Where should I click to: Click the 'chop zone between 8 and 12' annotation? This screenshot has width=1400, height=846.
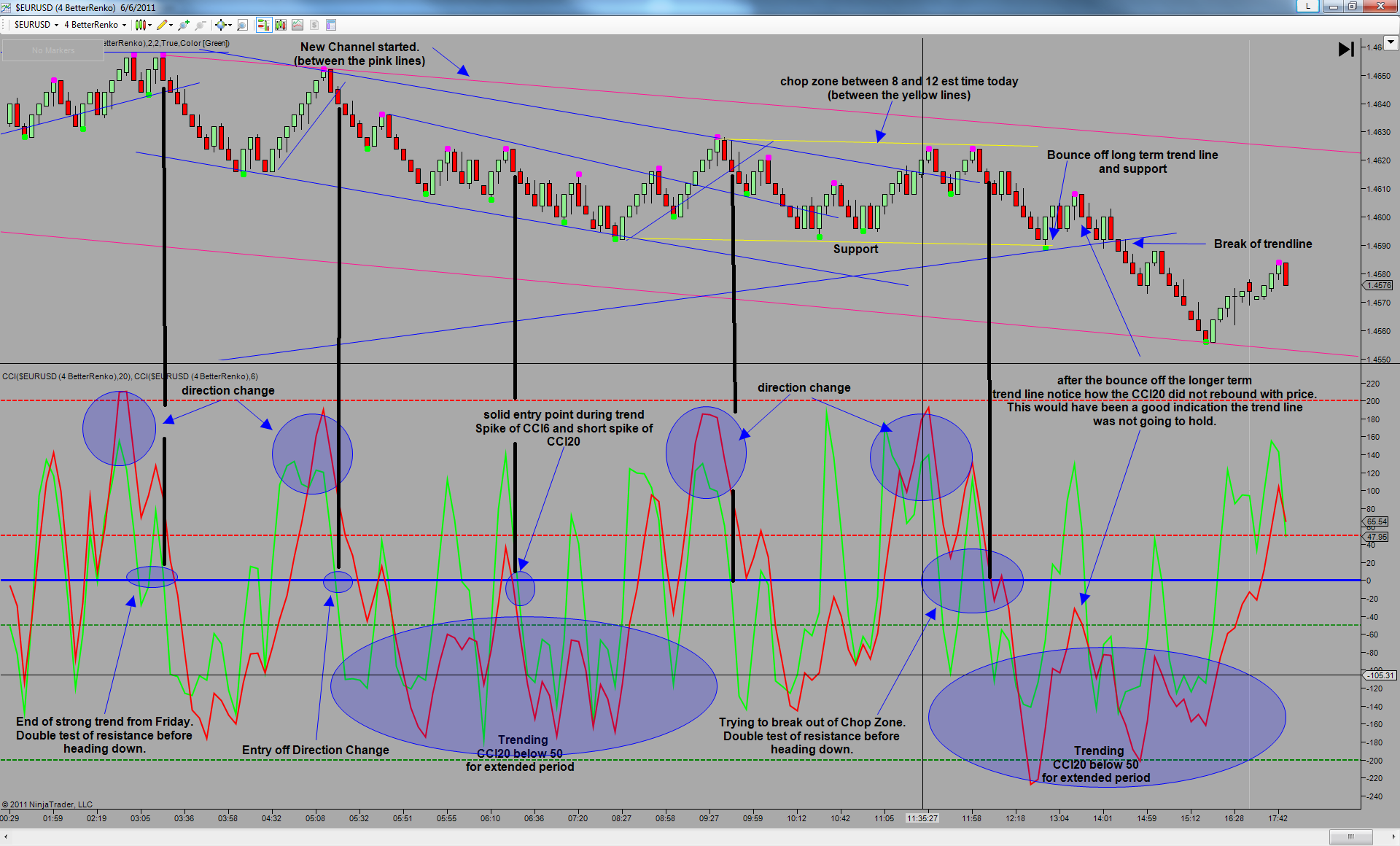point(899,88)
